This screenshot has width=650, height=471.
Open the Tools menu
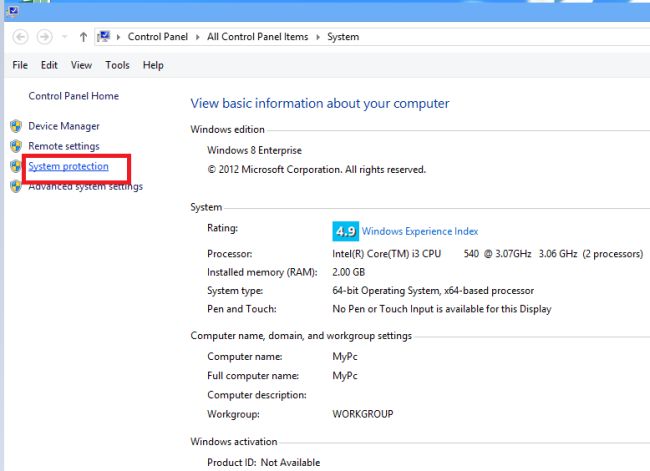click(117, 65)
